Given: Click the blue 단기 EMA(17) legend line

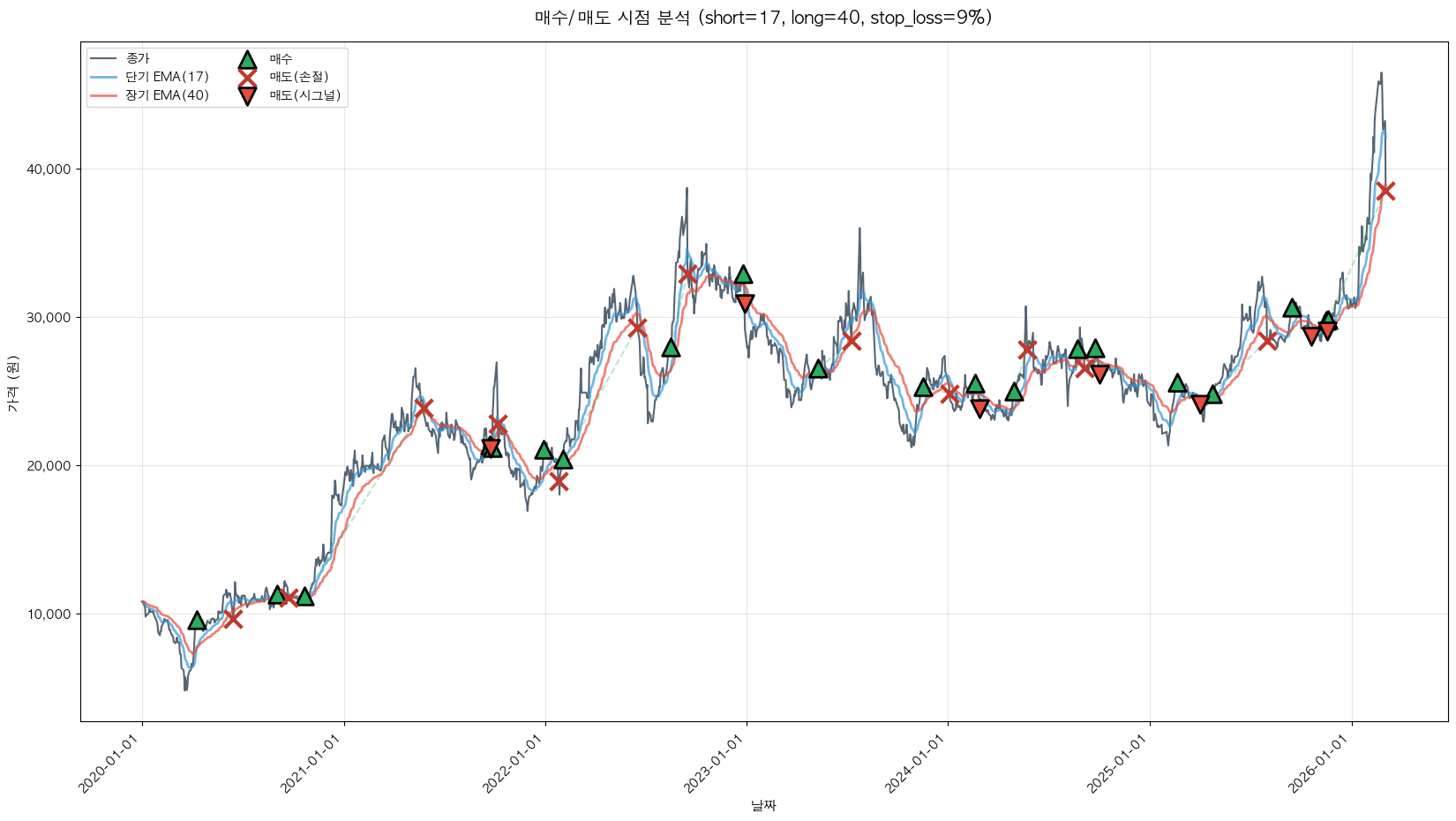Looking at the screenshot, I should pyautogui.click(x=104, y=77).
